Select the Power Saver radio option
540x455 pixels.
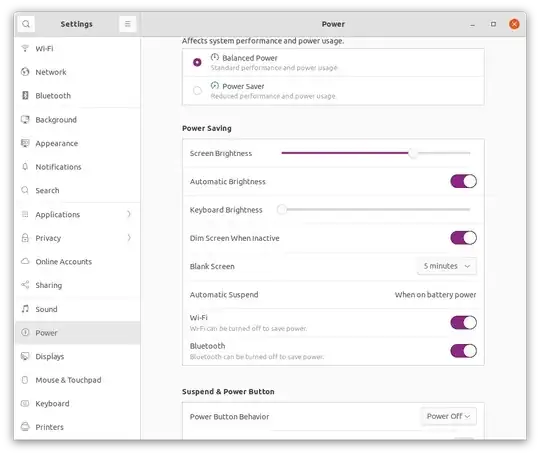[x=197, y=91]
